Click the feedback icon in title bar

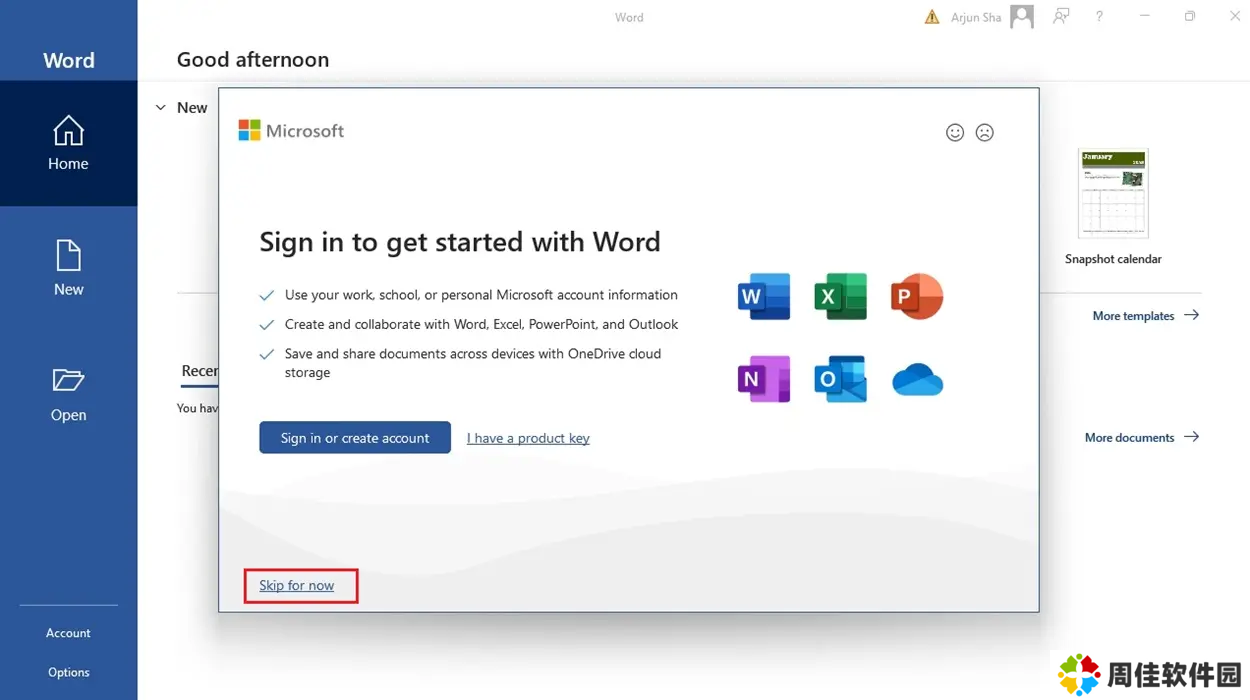click(1061, 16)
